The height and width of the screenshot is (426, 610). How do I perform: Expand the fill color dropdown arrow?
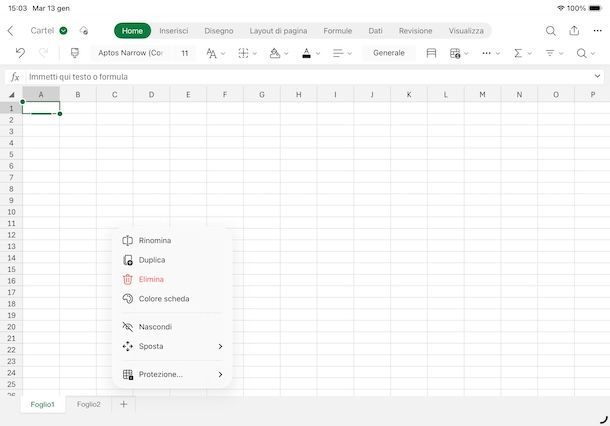pos(286,54)
